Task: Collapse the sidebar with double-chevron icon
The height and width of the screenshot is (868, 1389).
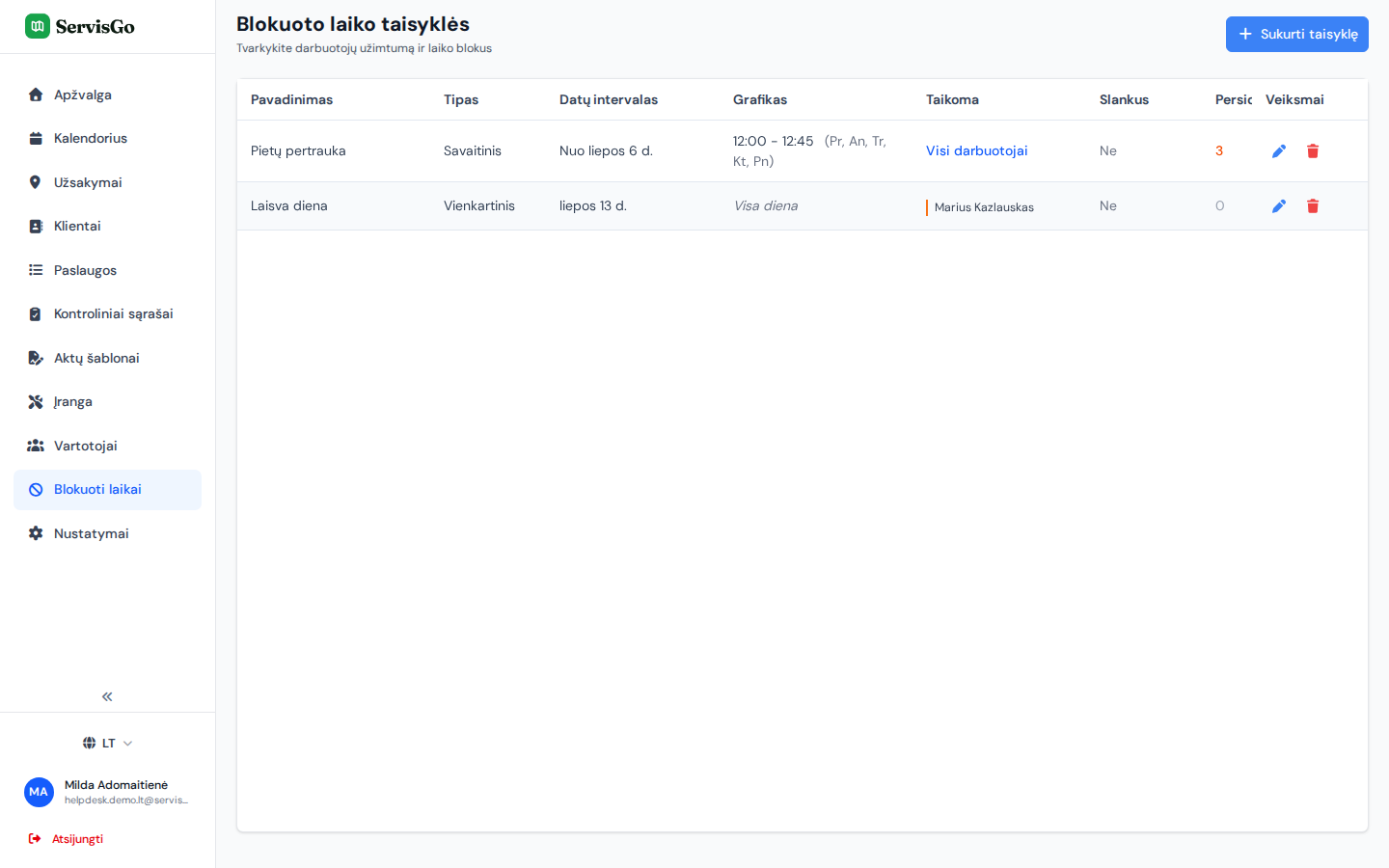Action: click(x=107, y=696)
